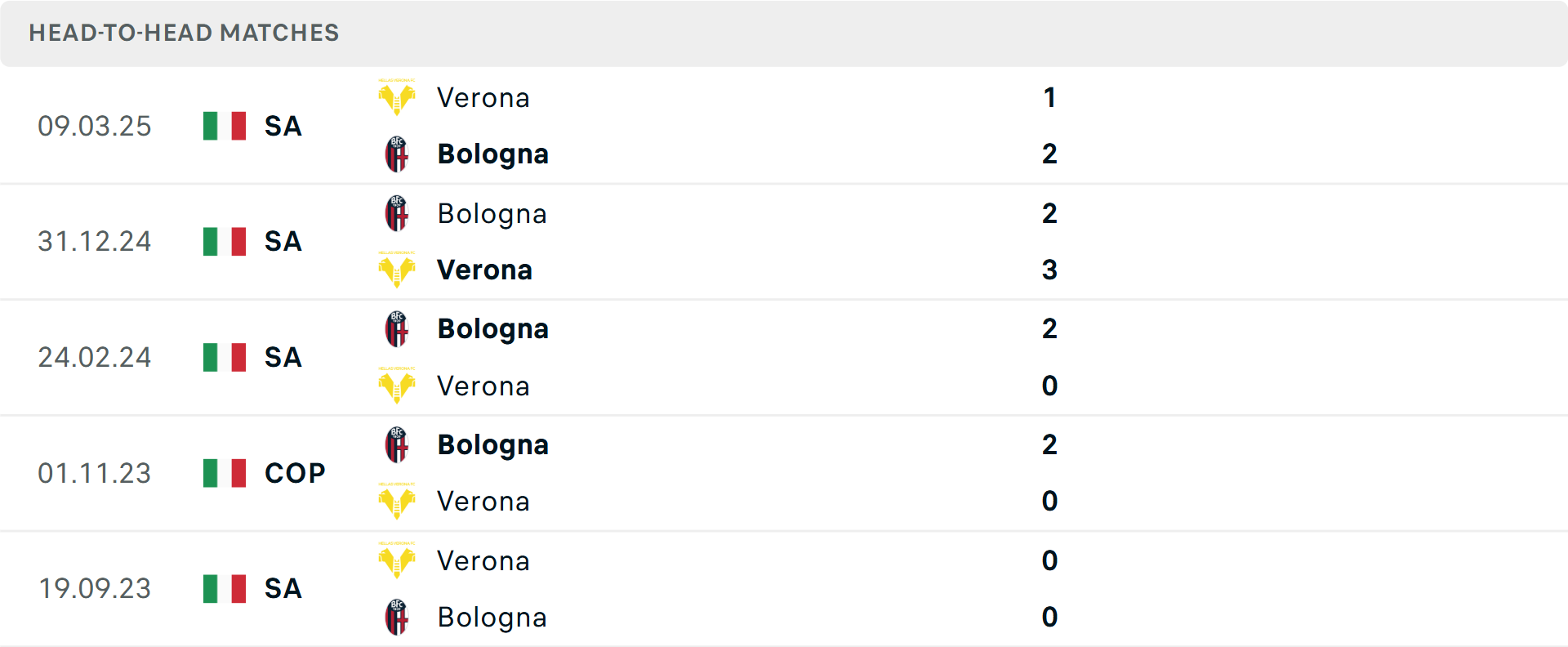The width and height of the screenshot is (1568, 647).
Task: Click Verona's score of 3 on 31.12.24
Action: (1049, 270)
